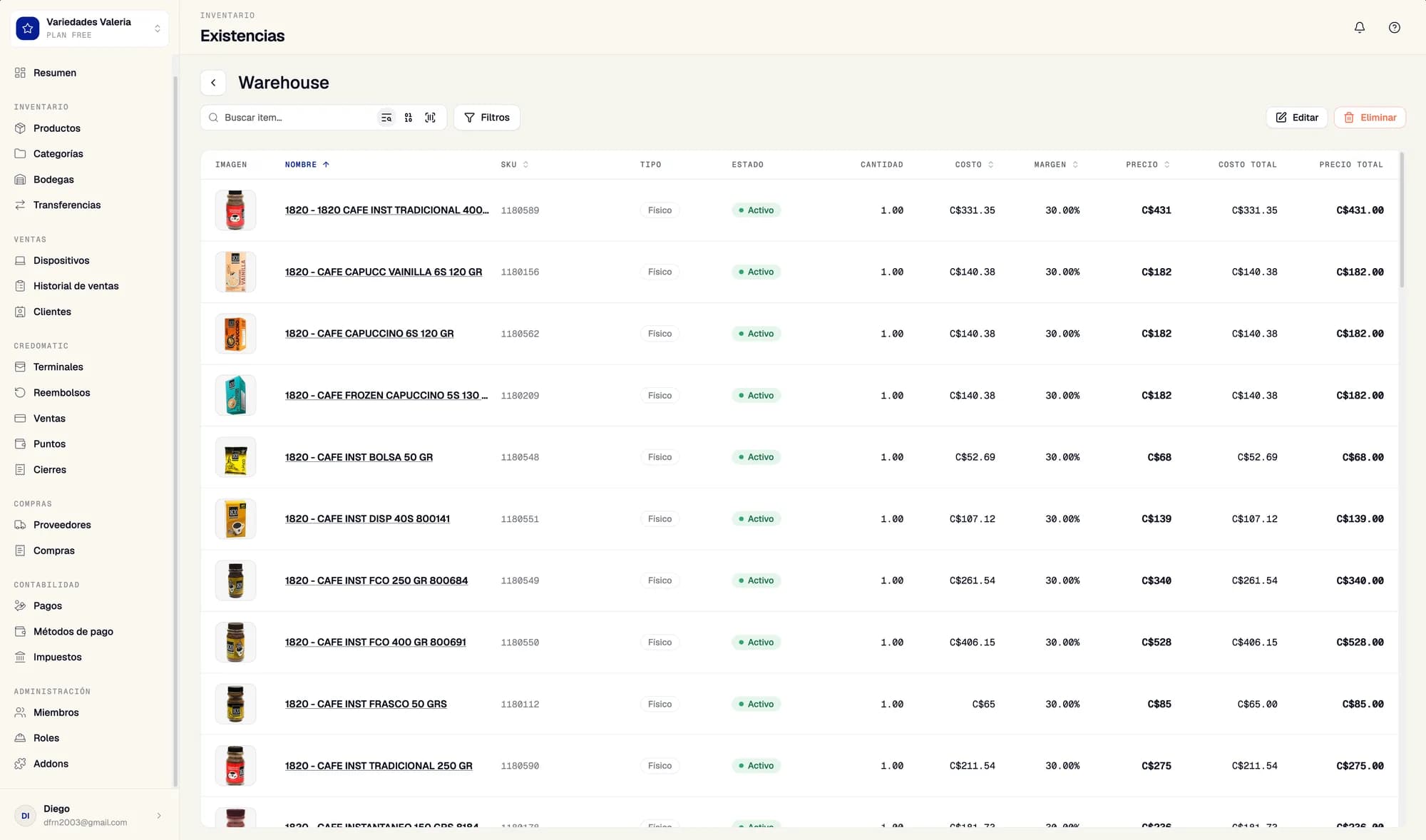The width and height of the screenshot is (1426, 840).
Task: Open the Filtros filter button
Action: pos(487,118)
